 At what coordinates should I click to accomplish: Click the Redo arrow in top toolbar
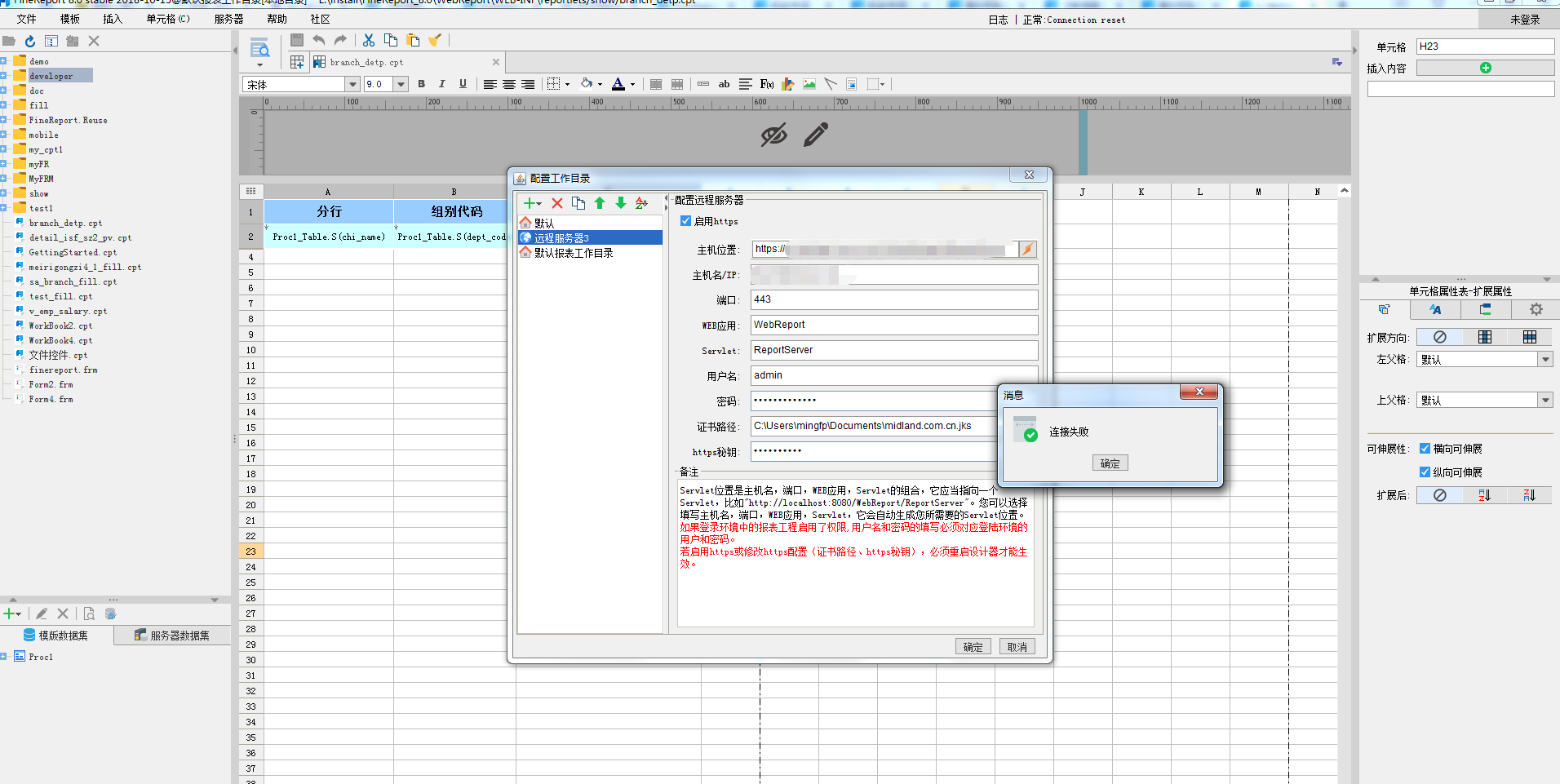[340, 40]
